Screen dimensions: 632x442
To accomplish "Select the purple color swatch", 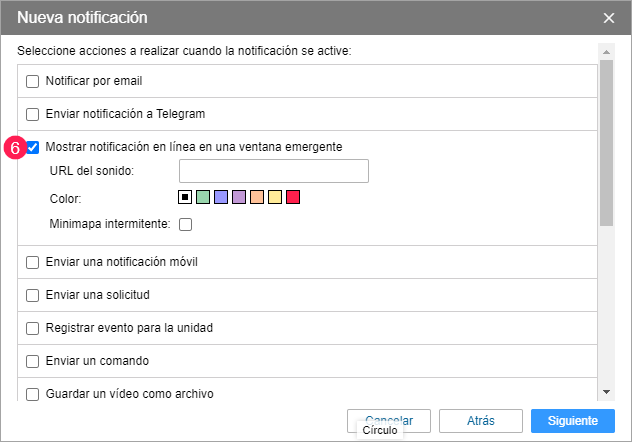I will click(239, 198).
